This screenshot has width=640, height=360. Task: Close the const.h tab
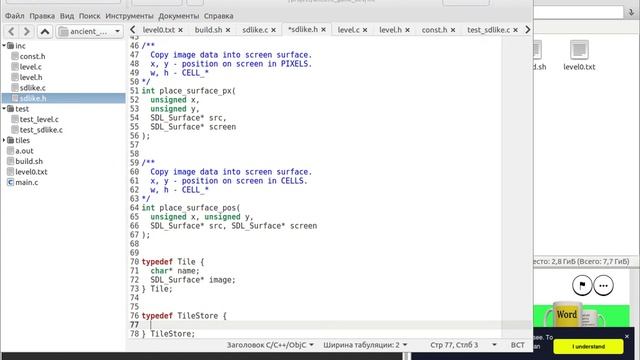click(453, 30)
